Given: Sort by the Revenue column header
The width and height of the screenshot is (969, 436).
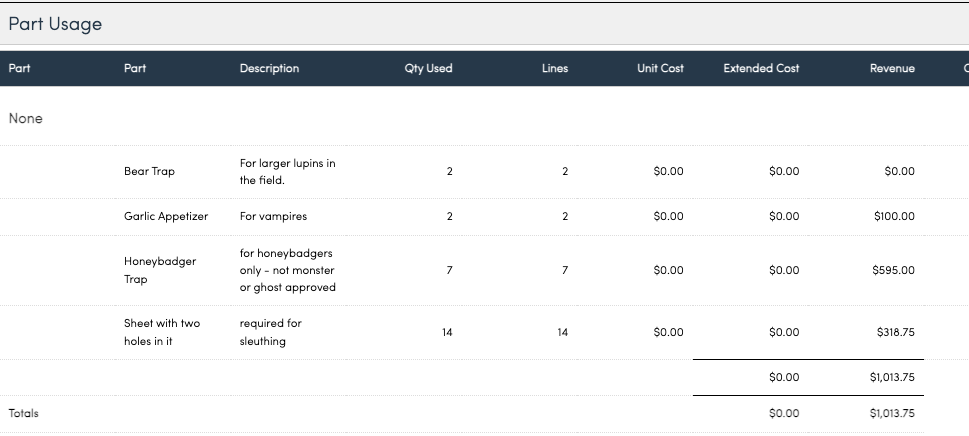Looking at the screenshot, I should pyautogui.click(x=892, y=69).
